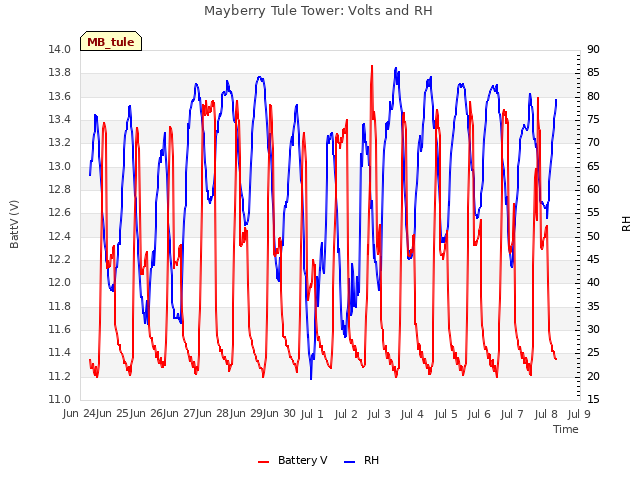
Task: Click the 11.6 left axis tick
Action: pyautogui.click(x=60, y=330)
